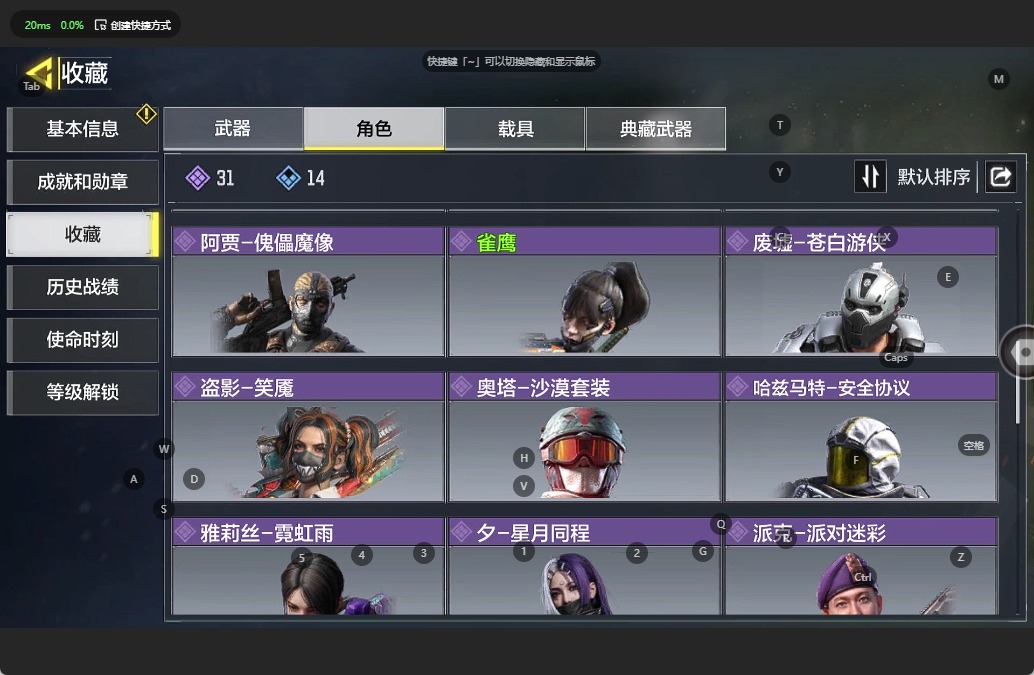Click the blue diamond counter showing 14
The image size is (1034, 675).
click(x=301, y=178)
